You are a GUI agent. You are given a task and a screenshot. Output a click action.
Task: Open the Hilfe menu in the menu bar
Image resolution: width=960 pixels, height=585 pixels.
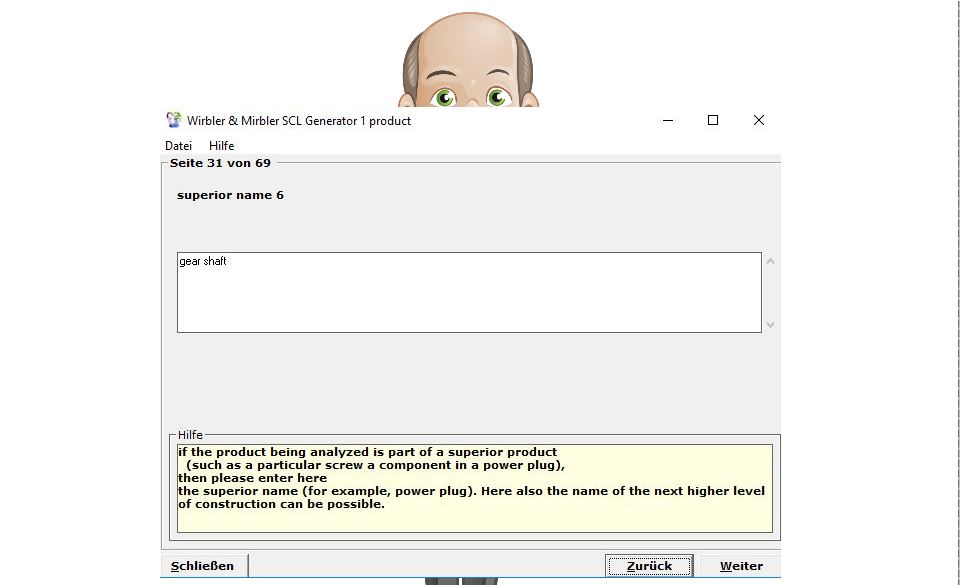click(x=221, y=146)
